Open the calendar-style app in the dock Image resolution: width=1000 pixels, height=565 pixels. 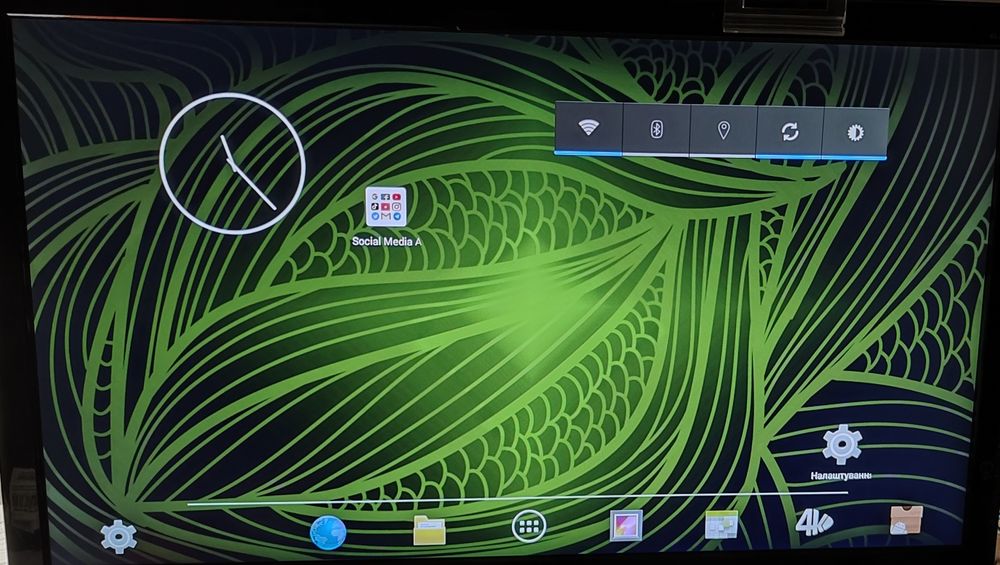pos(721,525)
